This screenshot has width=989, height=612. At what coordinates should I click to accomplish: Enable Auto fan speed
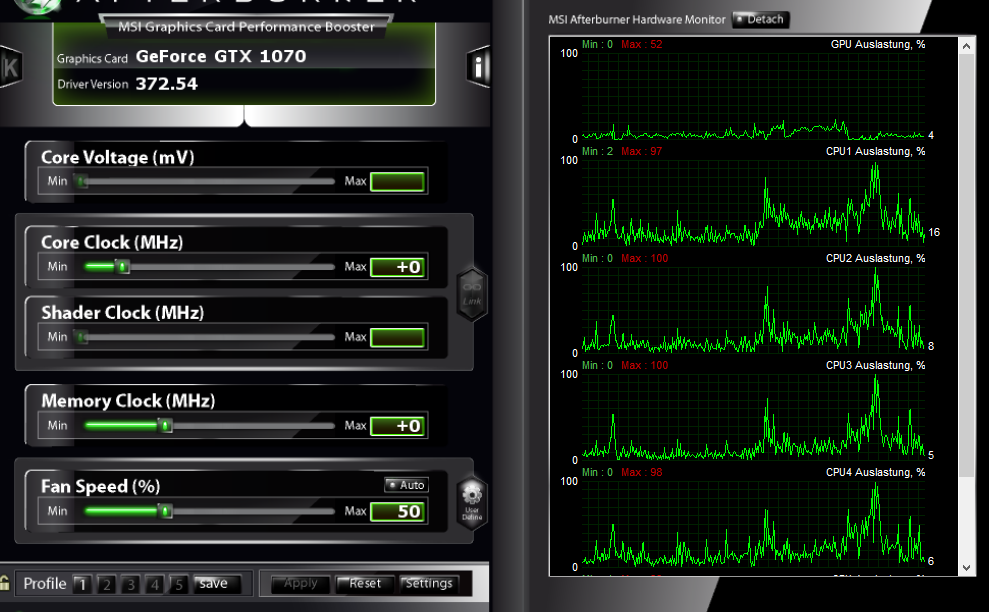coord(407,485)
